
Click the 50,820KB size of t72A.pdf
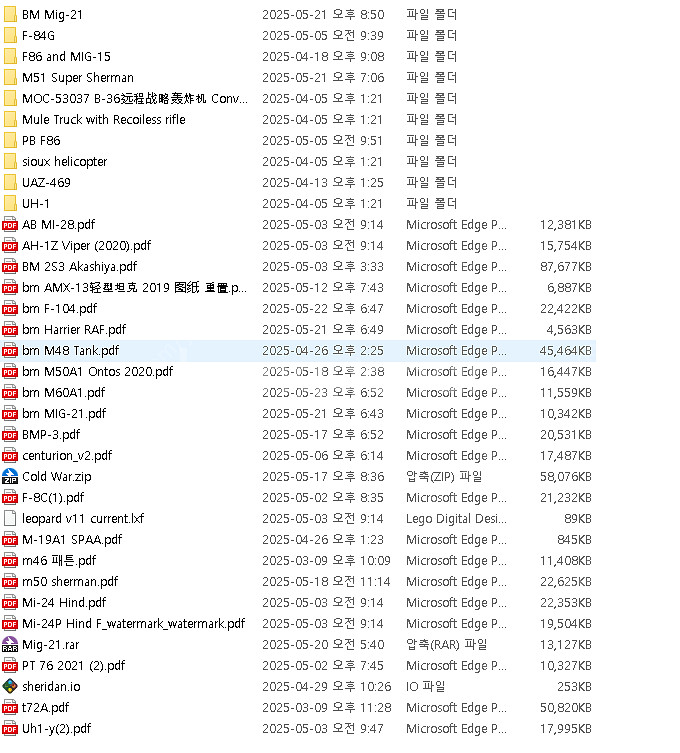(x=566, y=707)
